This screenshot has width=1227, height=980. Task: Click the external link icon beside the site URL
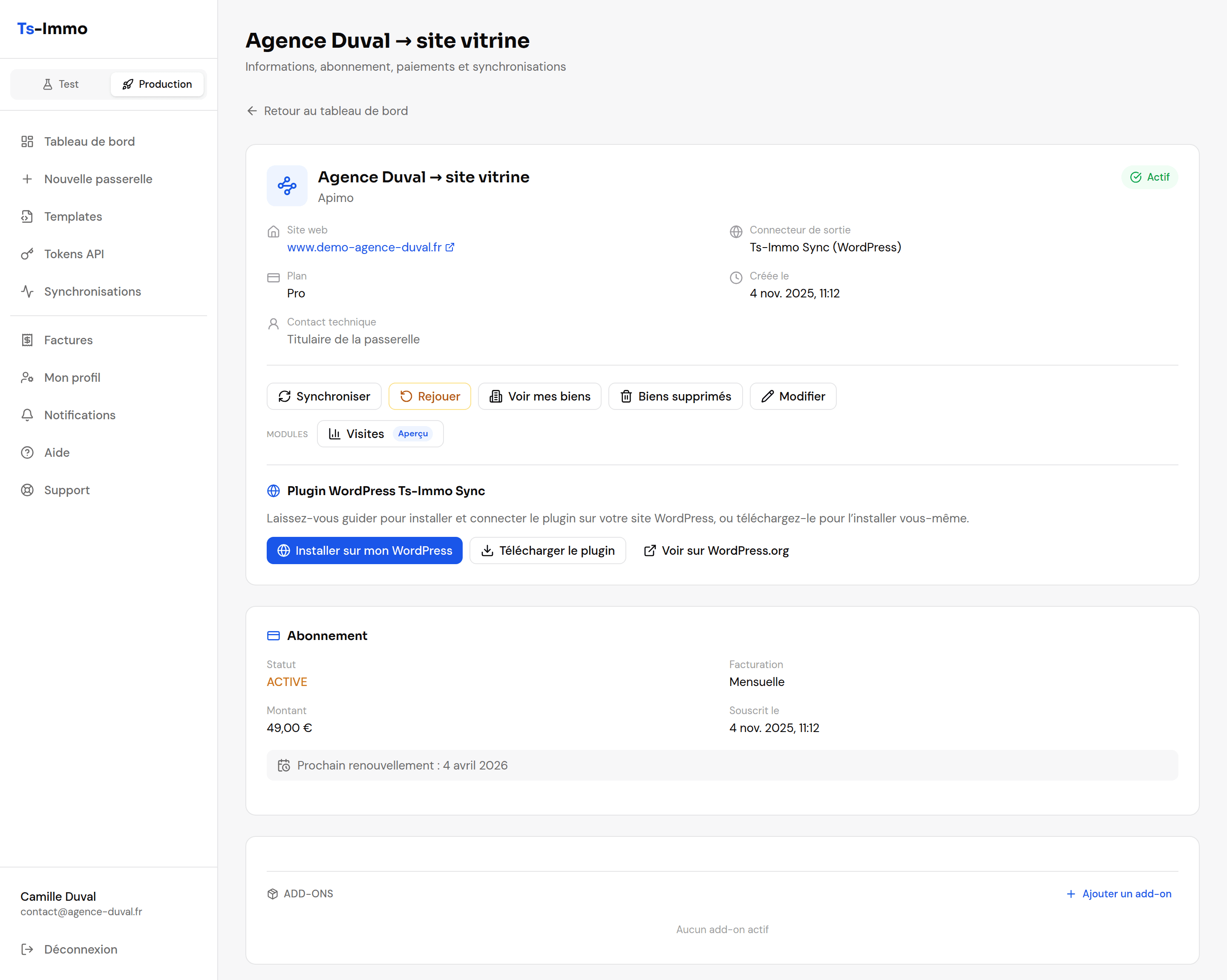click(x=450, y=247)
